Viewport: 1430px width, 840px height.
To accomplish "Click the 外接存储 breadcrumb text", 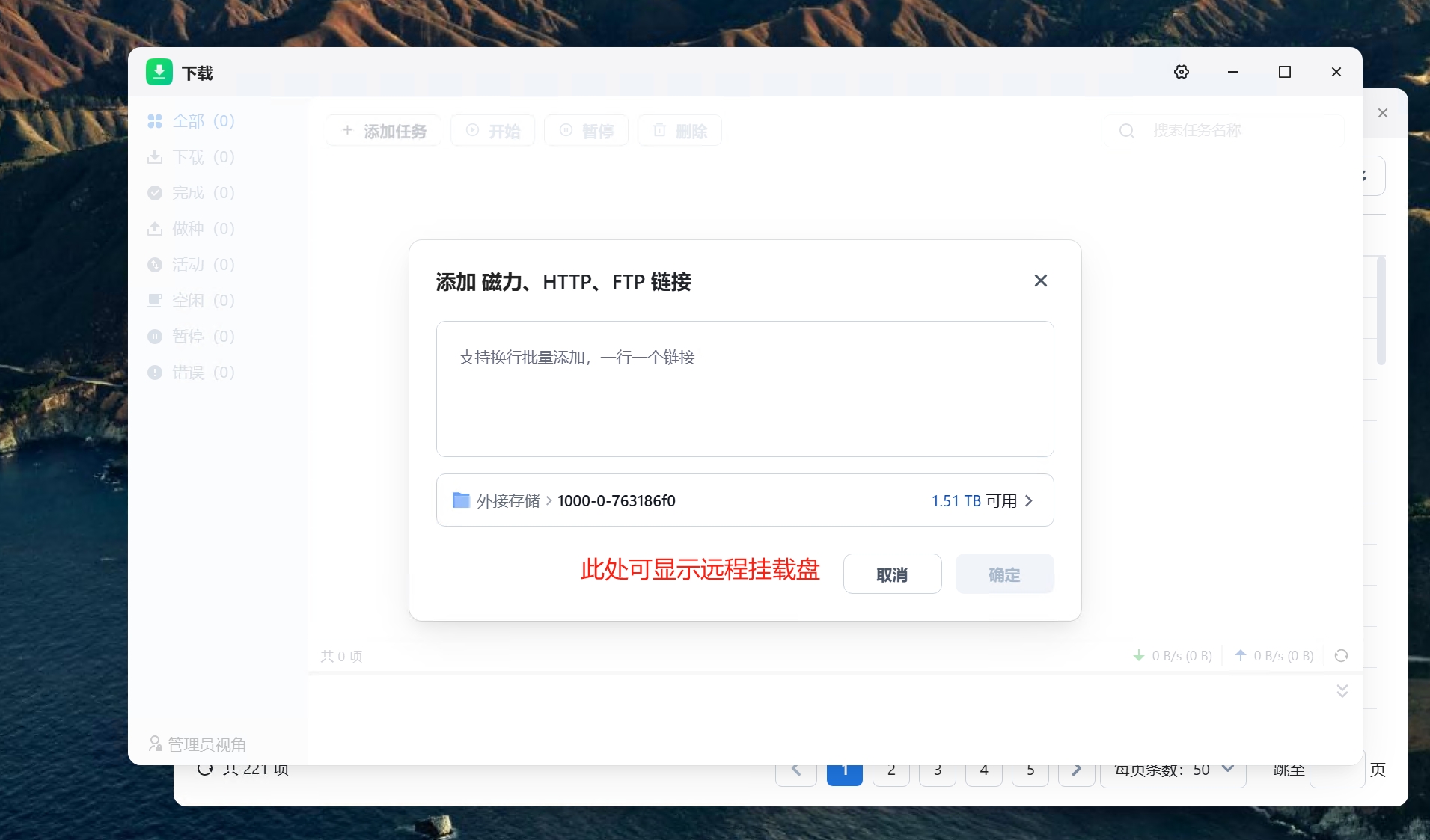I will tap(508, 501).
